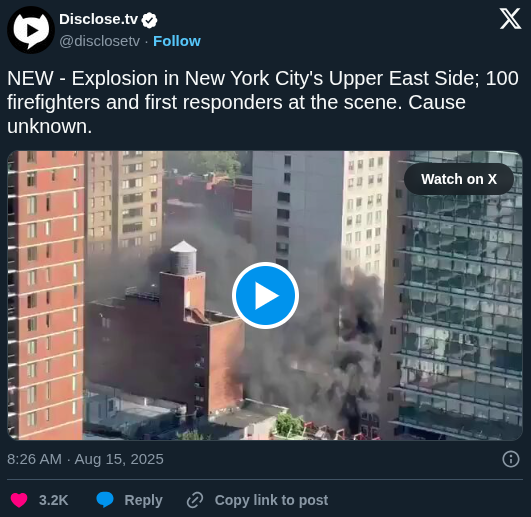531x517 pixels.
Task: Follow the disclosetv account
Action: point(177,41)
